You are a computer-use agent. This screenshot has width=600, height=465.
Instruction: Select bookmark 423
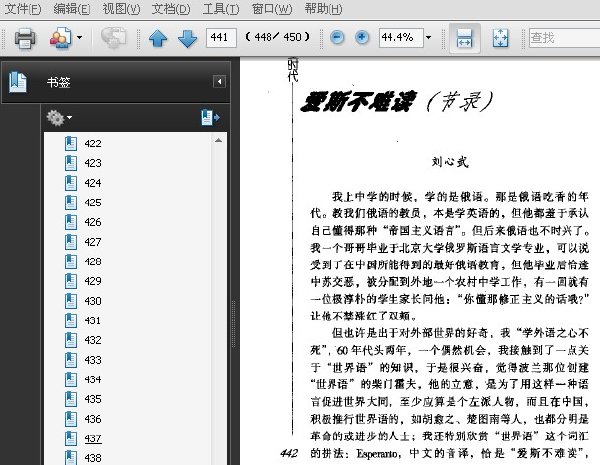[x=93, y=163]
